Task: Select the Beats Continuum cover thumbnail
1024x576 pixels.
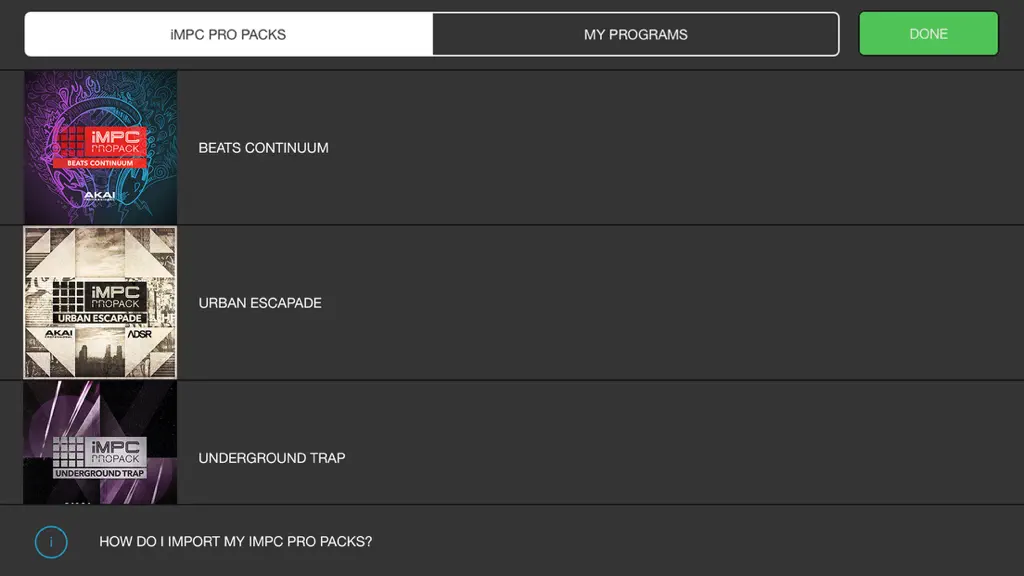Action: point(100,147)
